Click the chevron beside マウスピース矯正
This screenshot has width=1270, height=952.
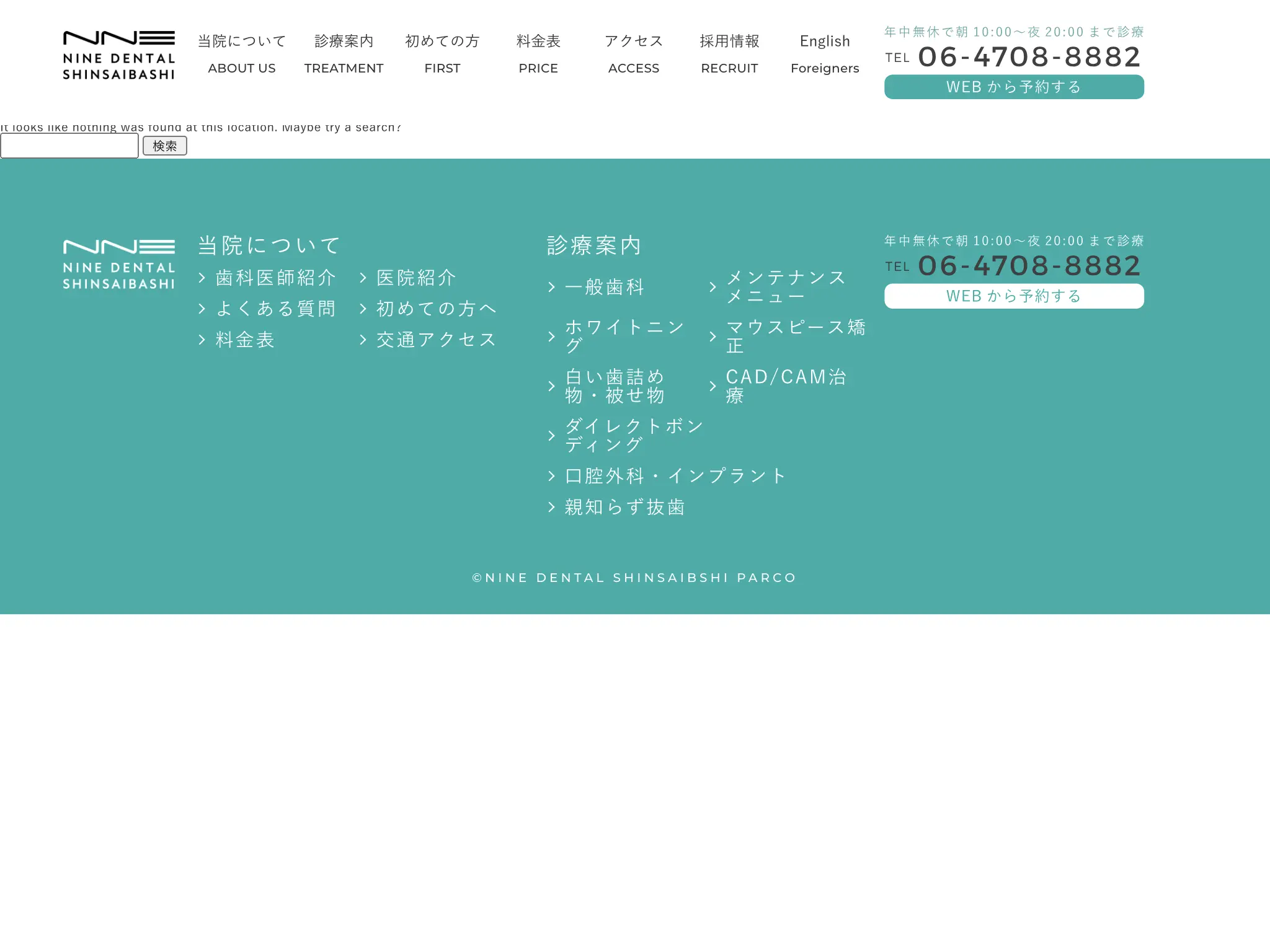pyautogui.click(x=713, y=337)
